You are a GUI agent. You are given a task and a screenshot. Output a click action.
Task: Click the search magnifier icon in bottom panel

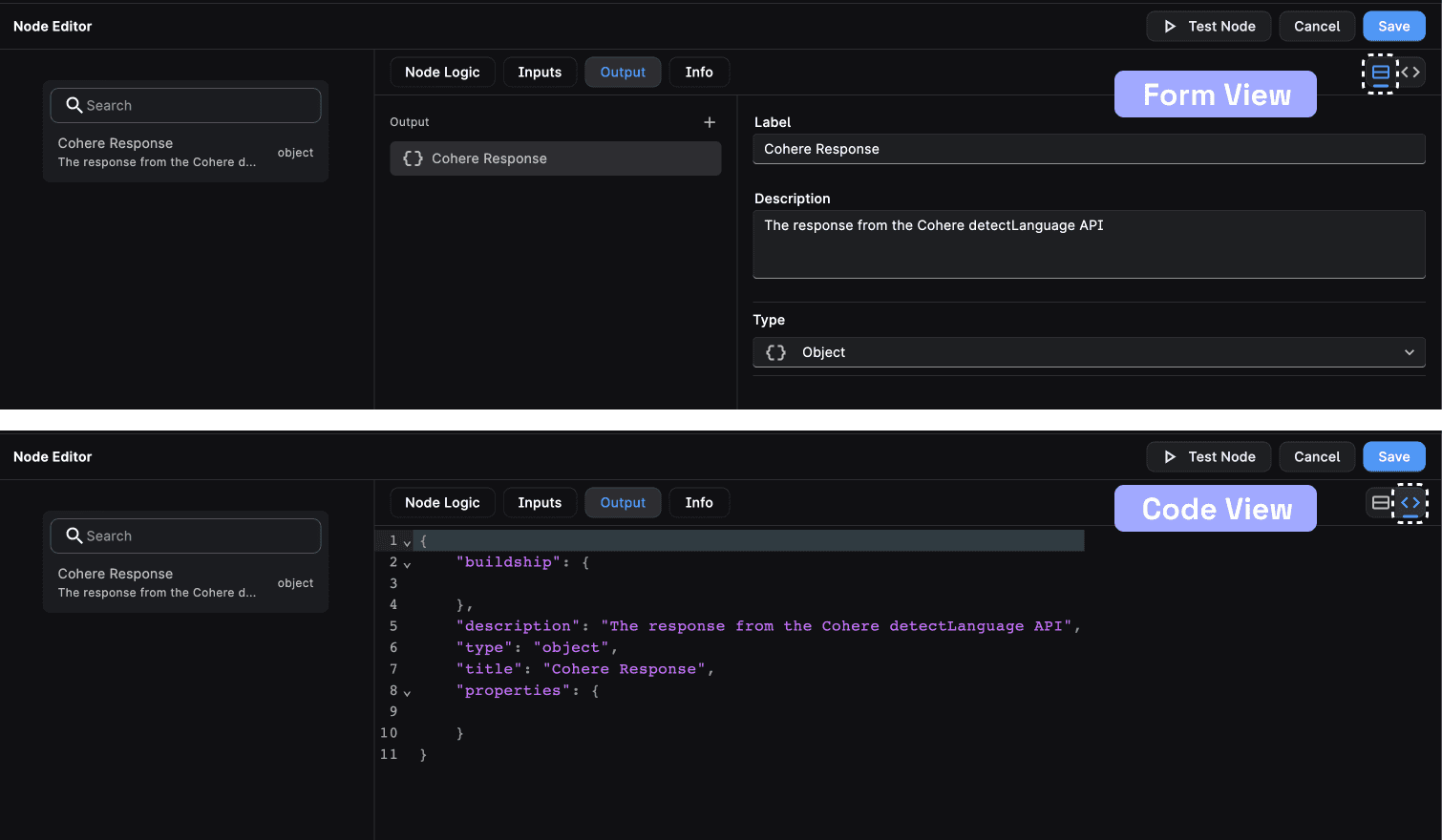(74, 535)
